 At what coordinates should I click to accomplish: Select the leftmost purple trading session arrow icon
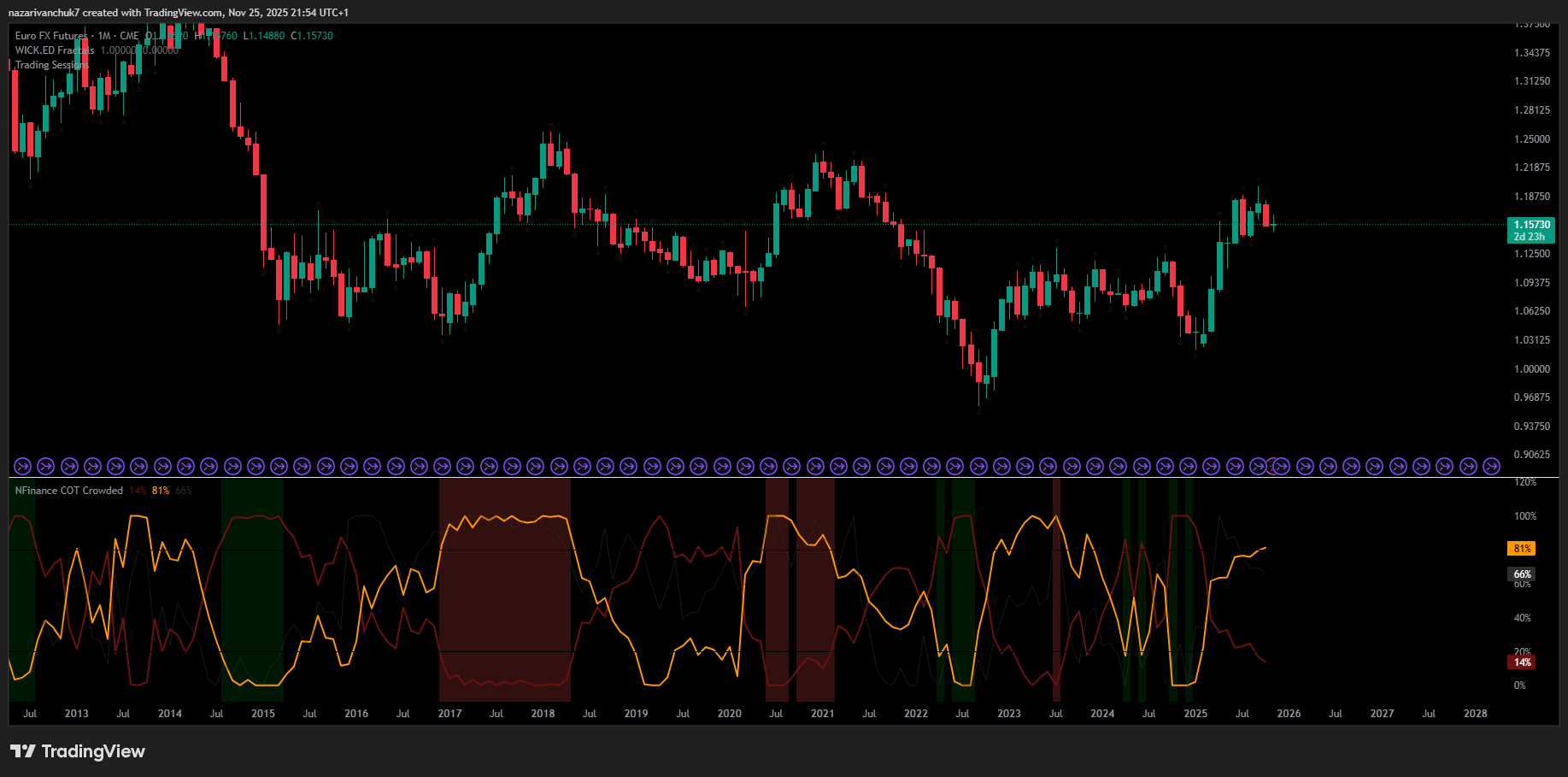point(21,466)
